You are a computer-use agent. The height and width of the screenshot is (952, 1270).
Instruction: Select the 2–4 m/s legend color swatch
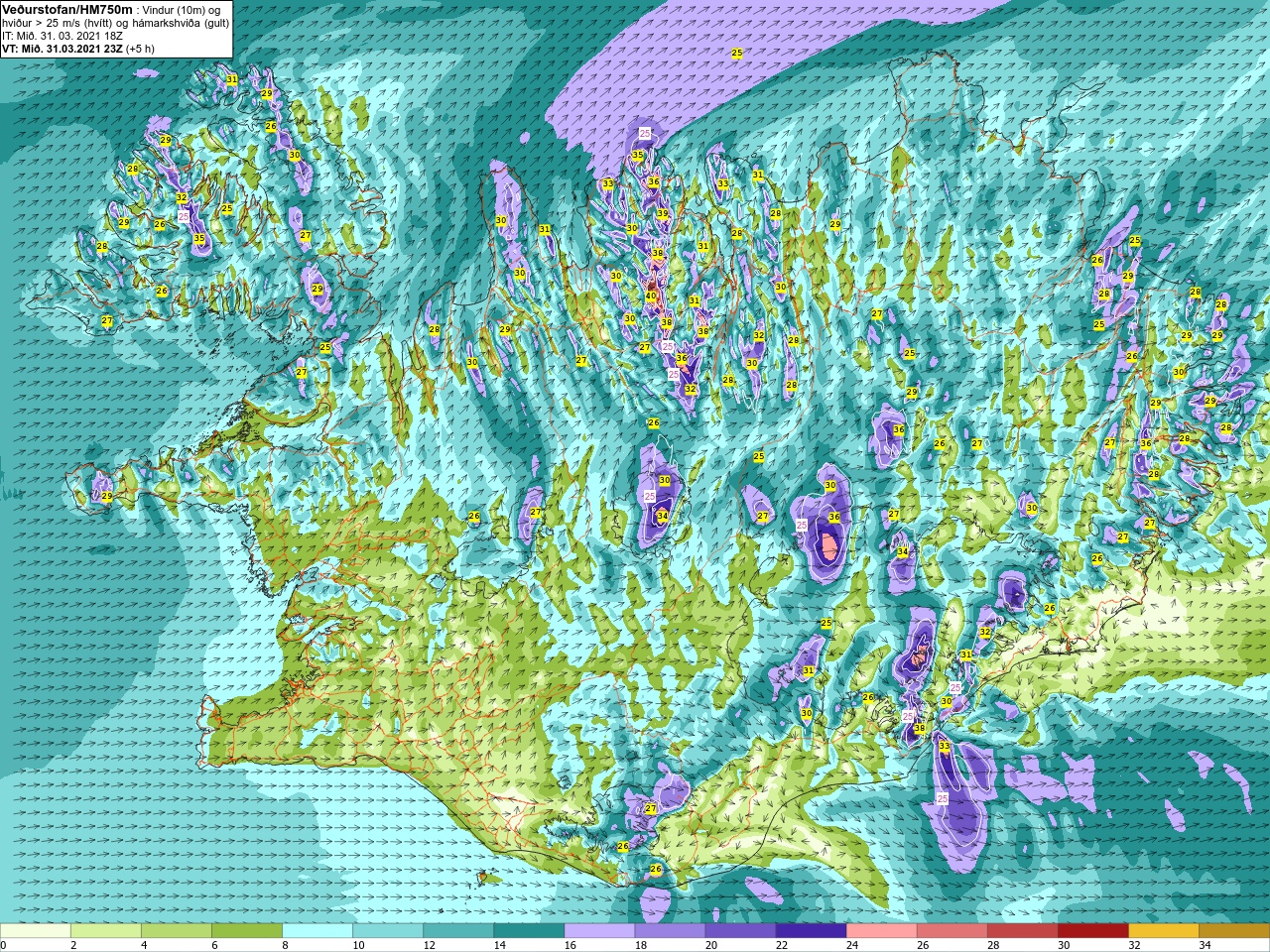(106, 931)
